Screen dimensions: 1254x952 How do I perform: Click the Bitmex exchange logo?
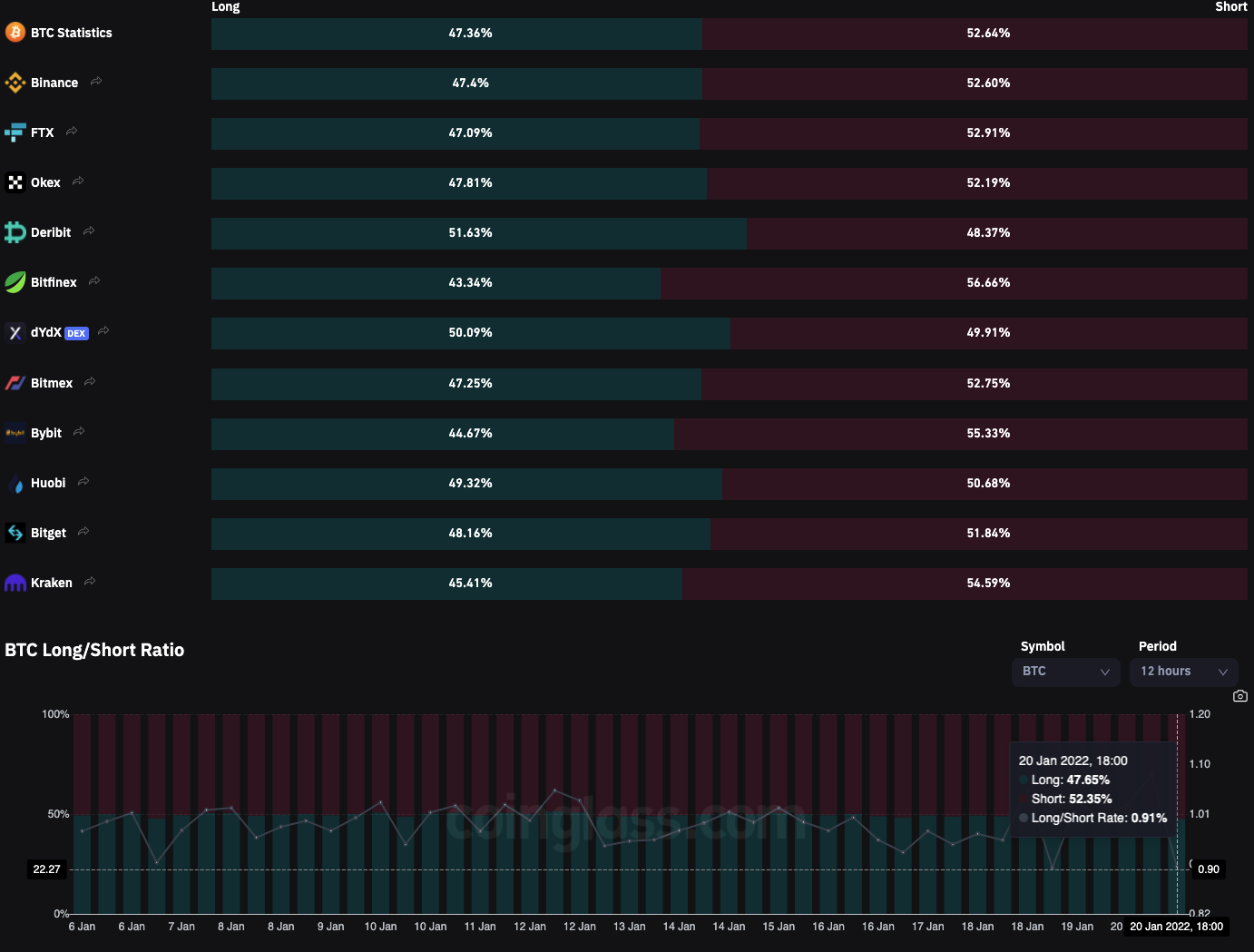point(15,383)
